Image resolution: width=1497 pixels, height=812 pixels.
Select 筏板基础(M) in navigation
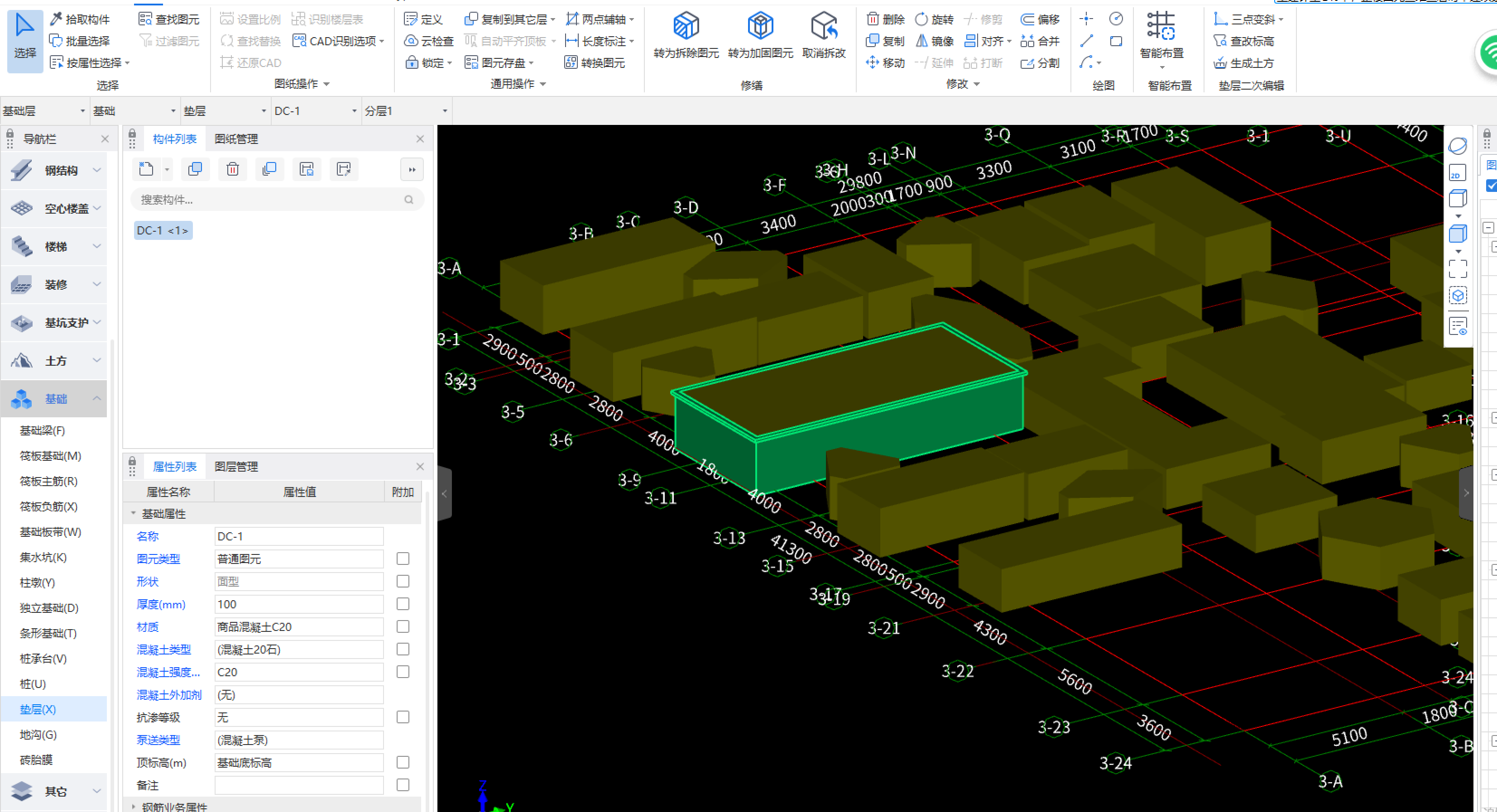coord(50,456)
